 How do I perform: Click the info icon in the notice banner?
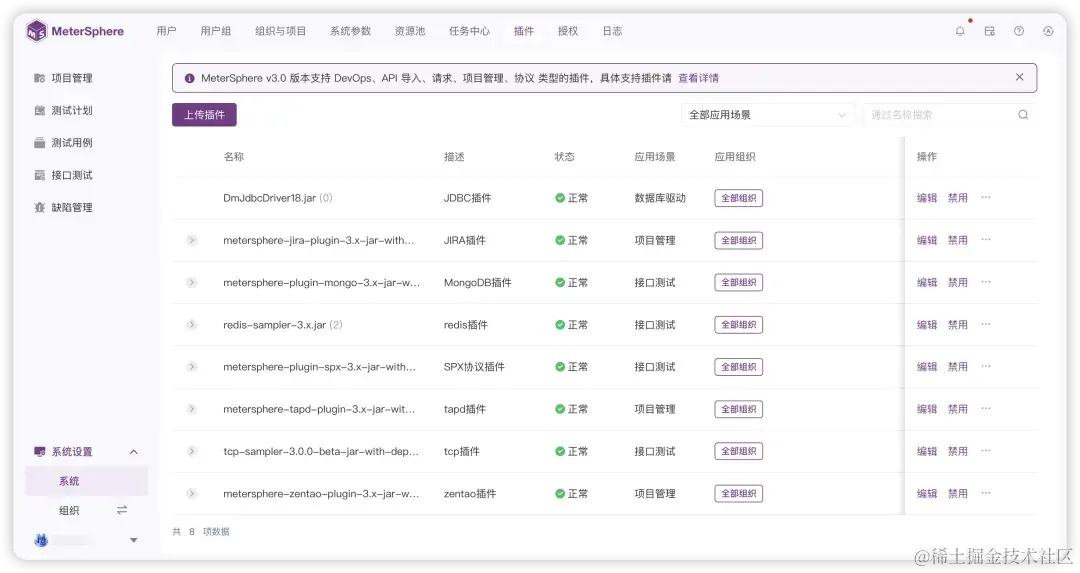point(189,79)
